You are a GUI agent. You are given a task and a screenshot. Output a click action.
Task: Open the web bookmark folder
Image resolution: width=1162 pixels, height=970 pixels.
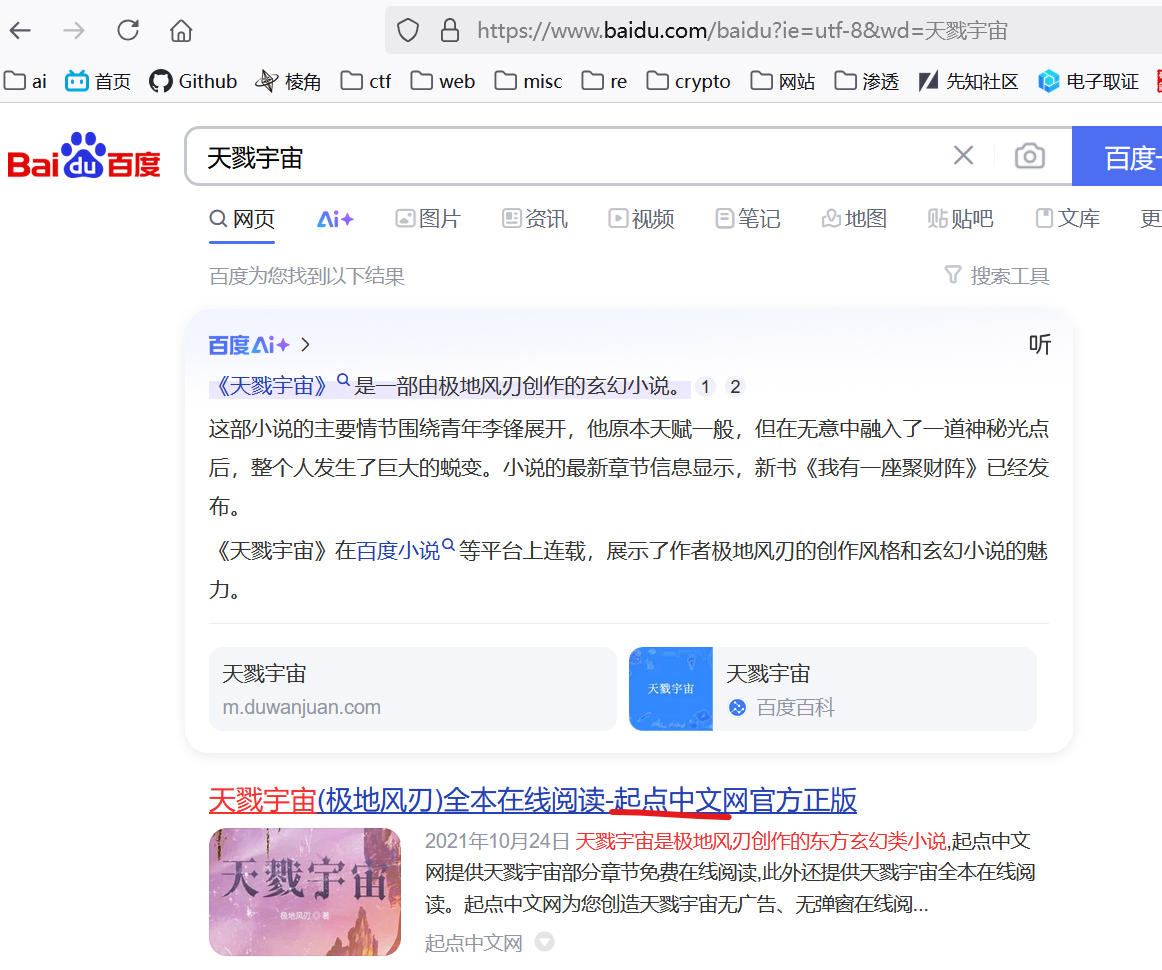tap(442, 81)
